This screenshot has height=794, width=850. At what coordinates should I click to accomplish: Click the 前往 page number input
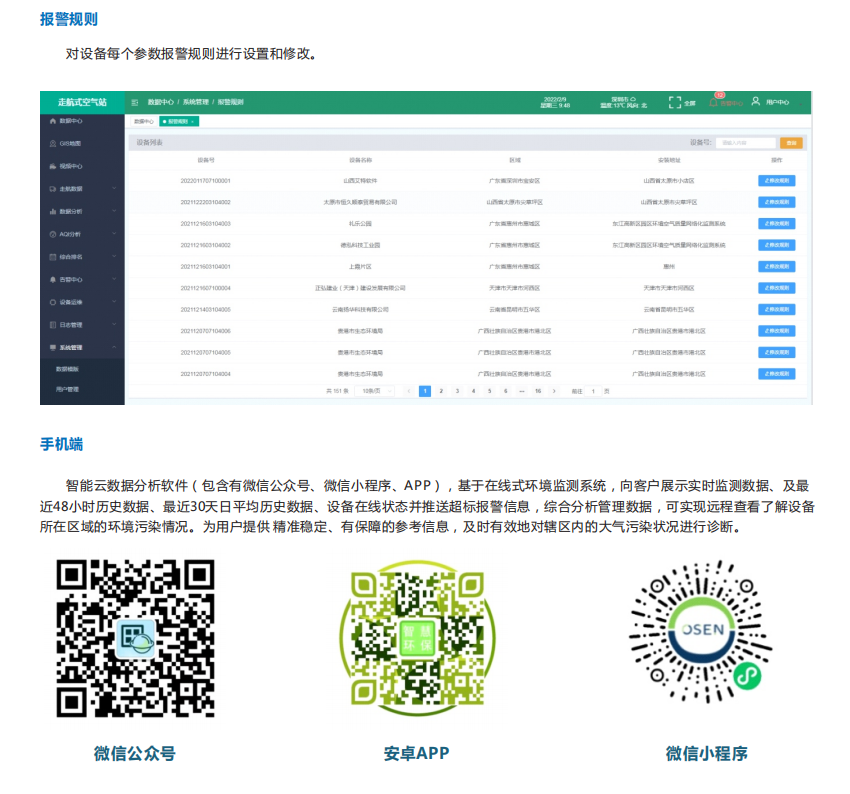(x=593, y=391)
